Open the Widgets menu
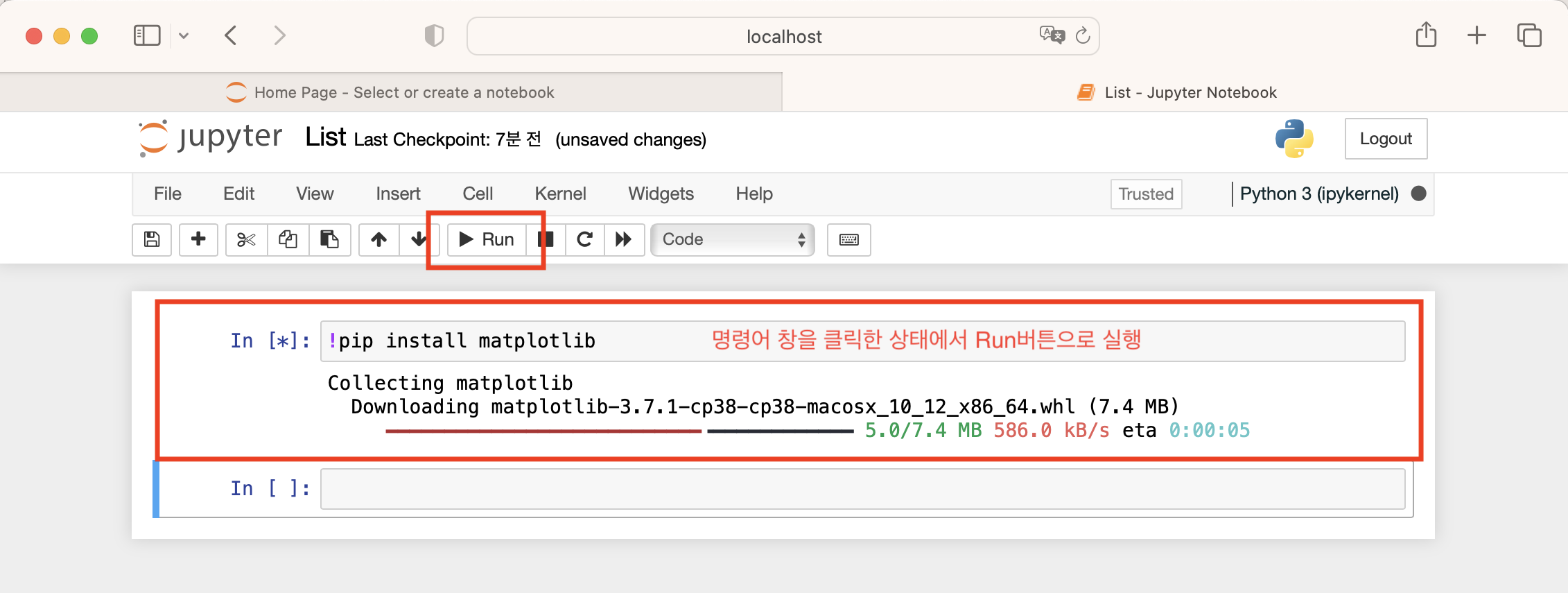 (x=661, y=194)
